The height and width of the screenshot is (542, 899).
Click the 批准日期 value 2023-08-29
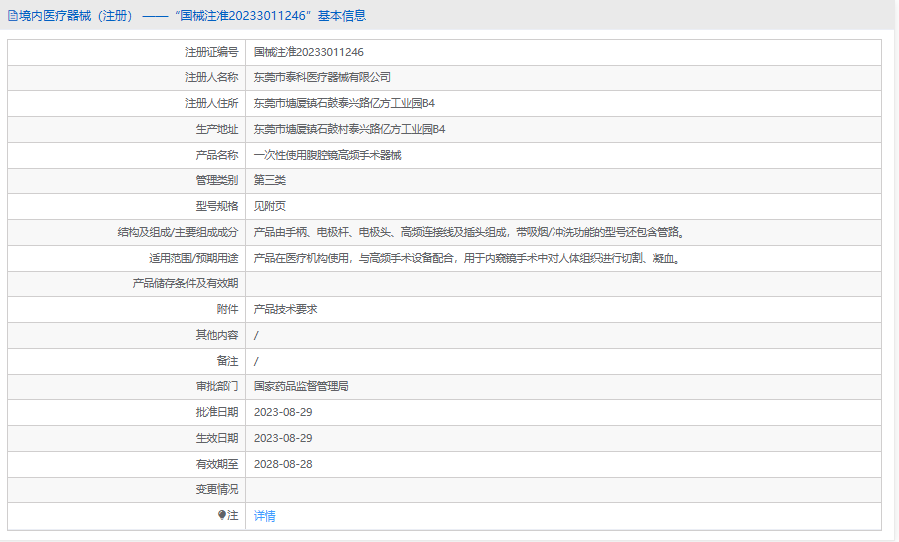(283, 412)
